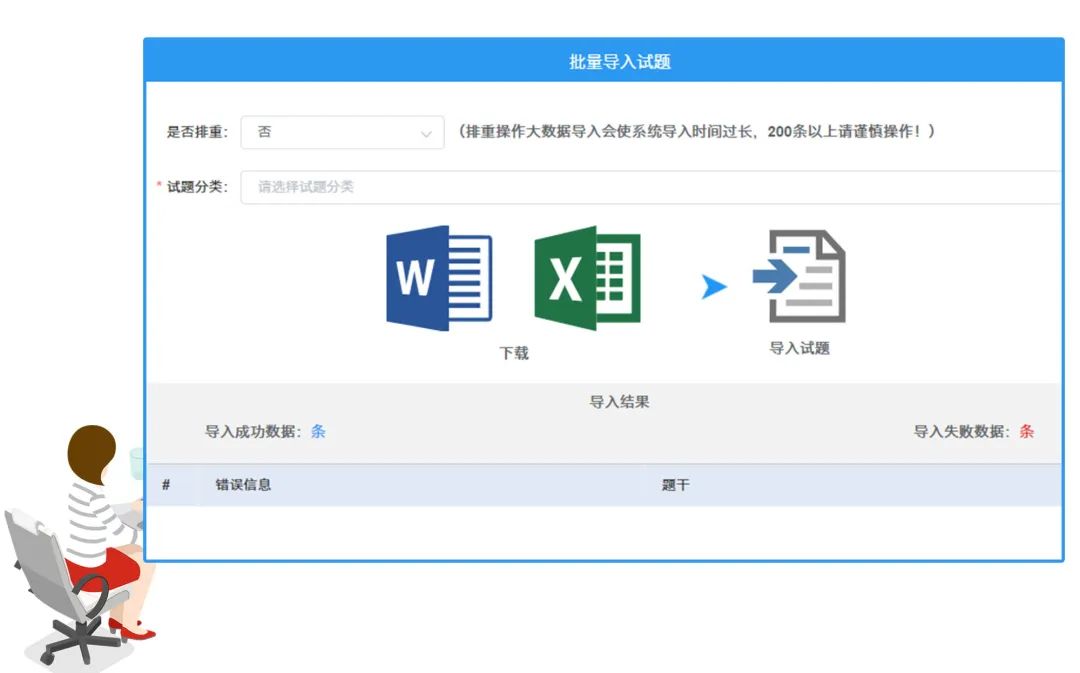
Task: Click the blue 条 success count
Action: tap(318, 432)
